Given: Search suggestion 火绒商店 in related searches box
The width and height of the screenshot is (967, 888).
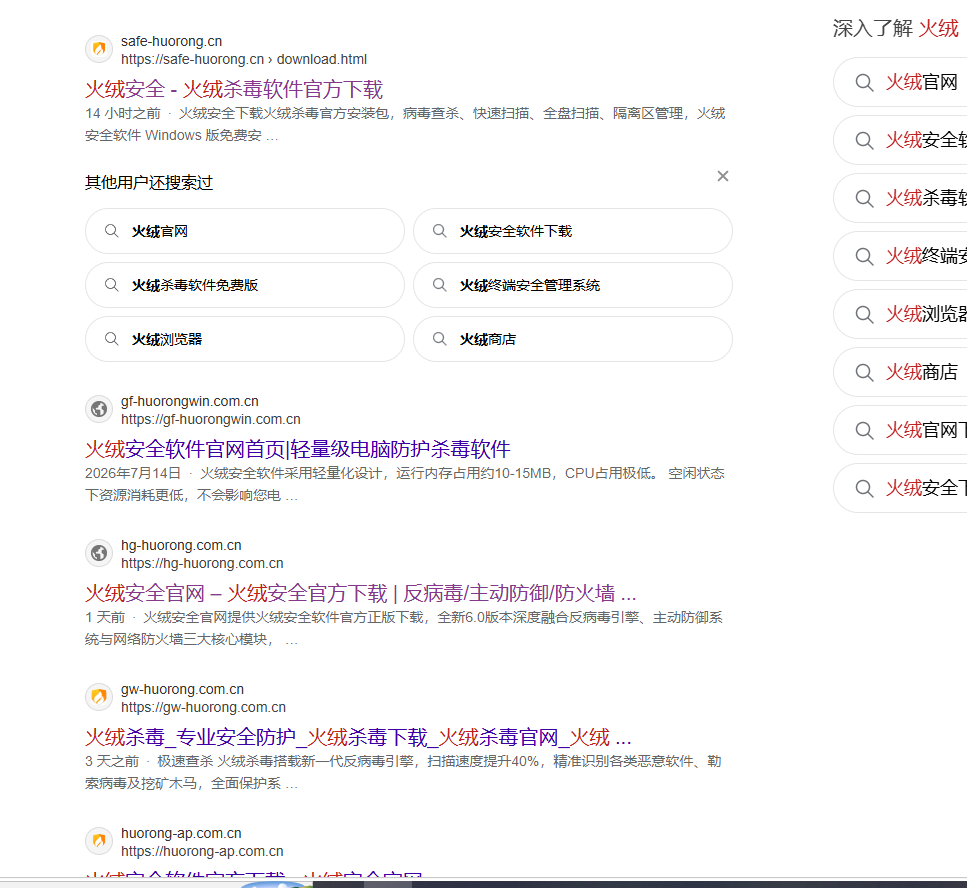Looking at the screenshot, I should click(573, 339).
